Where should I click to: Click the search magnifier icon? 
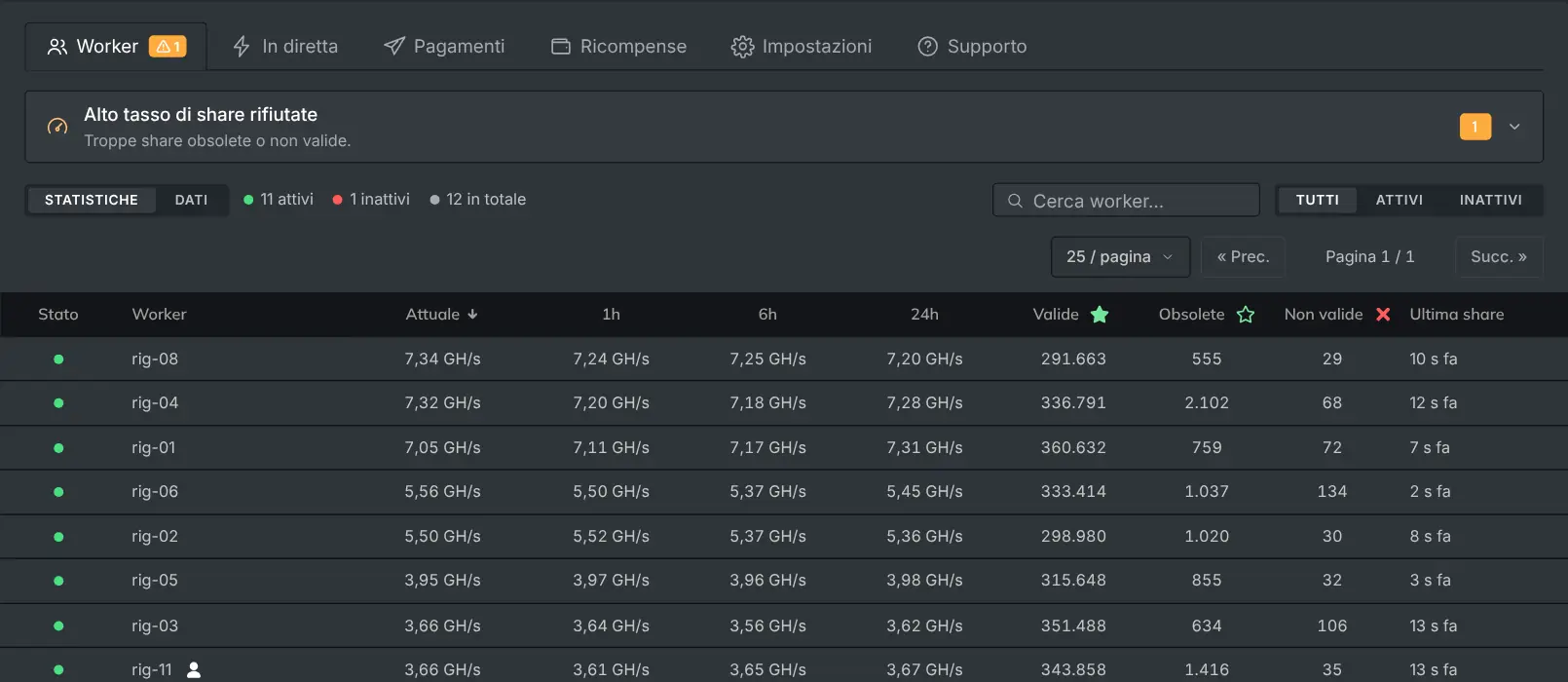coord(1015,201)
